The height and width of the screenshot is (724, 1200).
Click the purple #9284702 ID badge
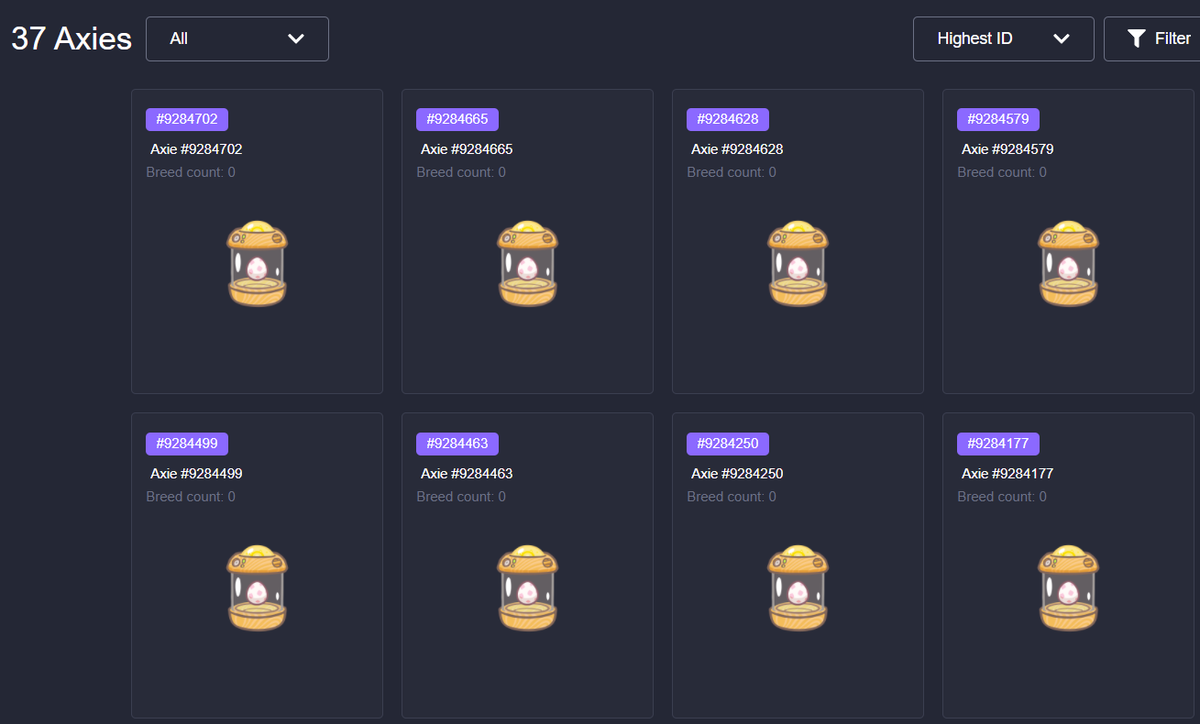(x=187, y=120)
